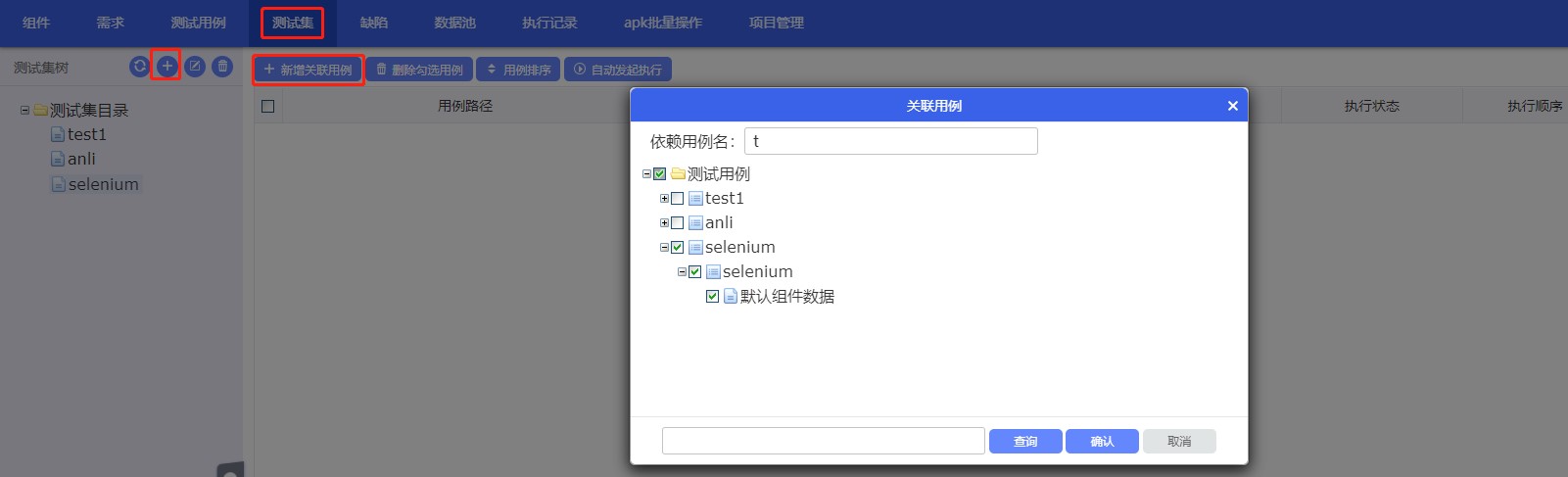Viewport: 1568px width, 477px height.
Task: Uncheck the nested selenium checkbox
Action: [694, 271]
